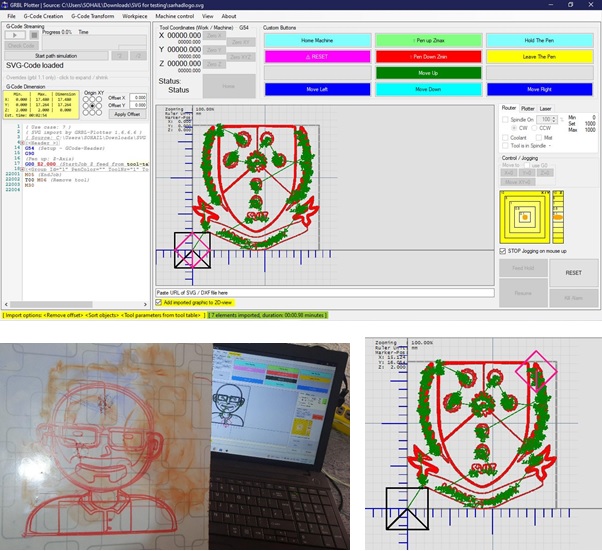
Task: Click the blue Move Right button
Action: 539,89
